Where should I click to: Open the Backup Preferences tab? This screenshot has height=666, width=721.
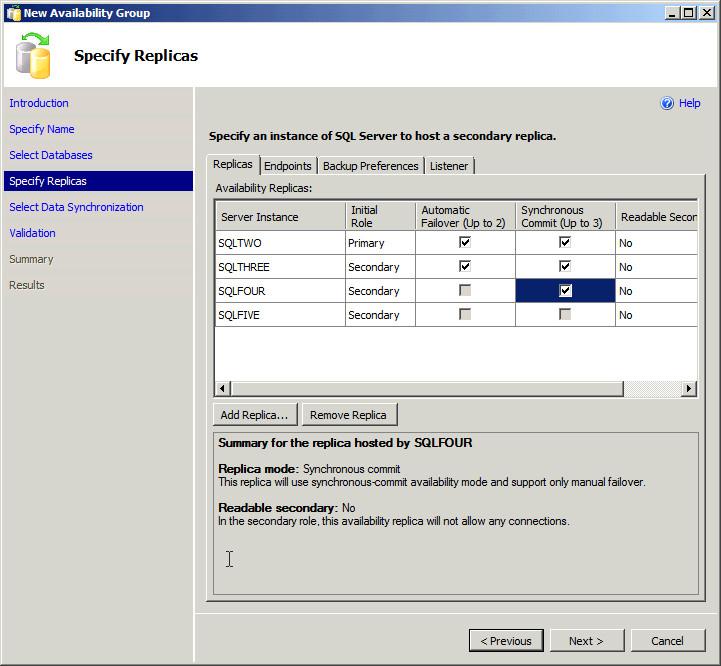371,166
